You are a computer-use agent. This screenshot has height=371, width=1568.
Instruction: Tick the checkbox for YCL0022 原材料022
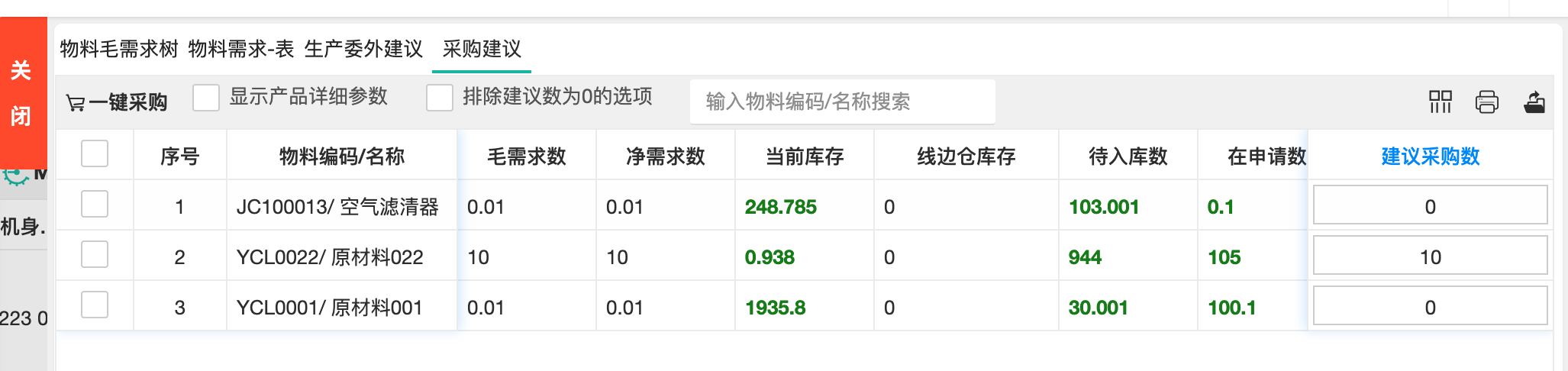(95, 255)
